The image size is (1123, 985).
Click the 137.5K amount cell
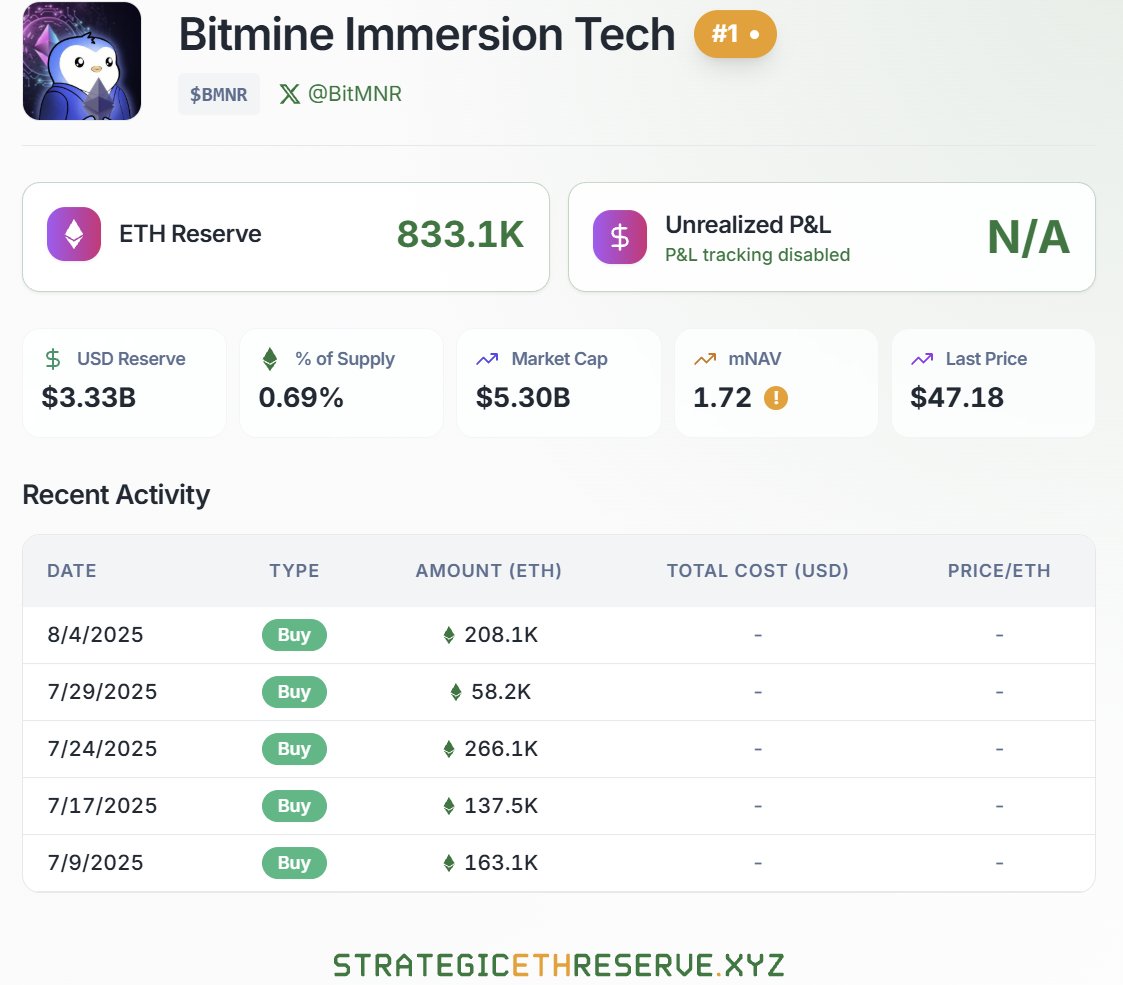click(501, 806)
